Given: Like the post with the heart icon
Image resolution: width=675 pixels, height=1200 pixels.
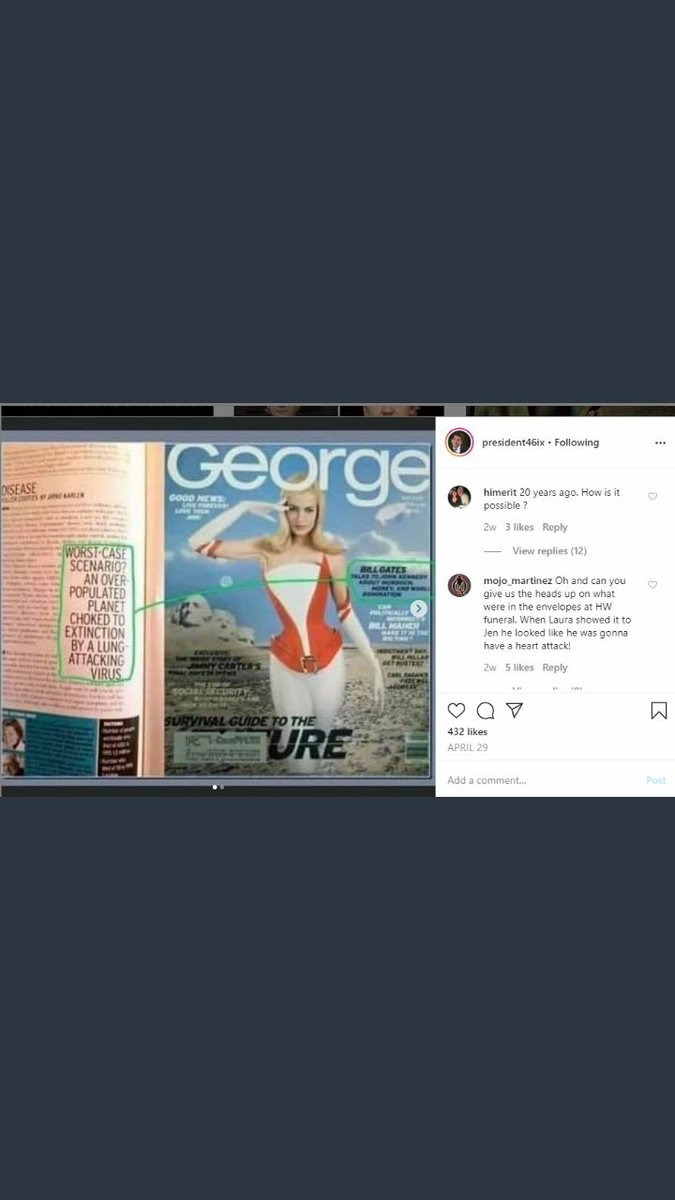Looking at the screenshot, I should tap(456, 710).
